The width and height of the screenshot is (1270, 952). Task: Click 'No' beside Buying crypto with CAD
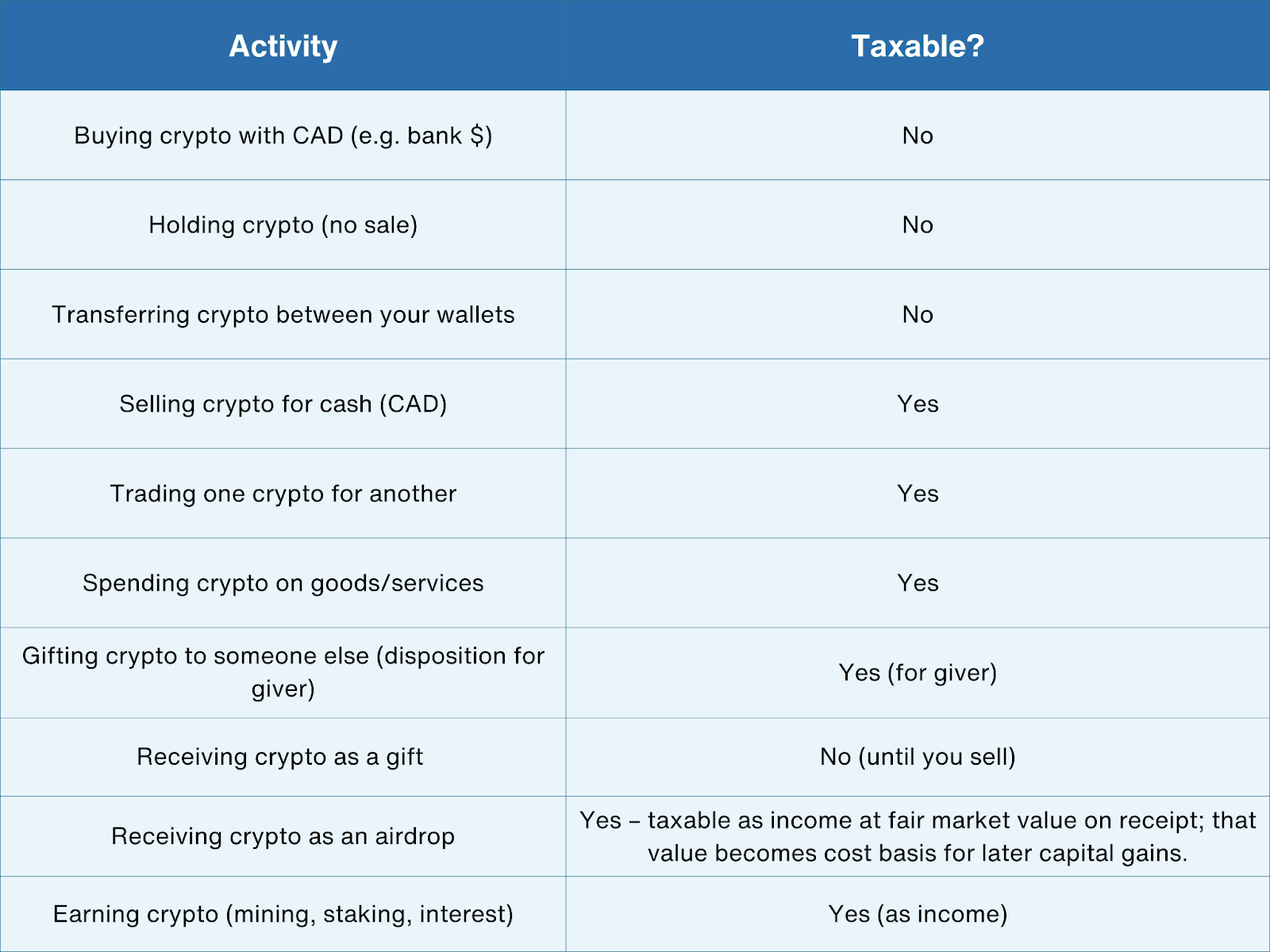(x=918, y=136)
